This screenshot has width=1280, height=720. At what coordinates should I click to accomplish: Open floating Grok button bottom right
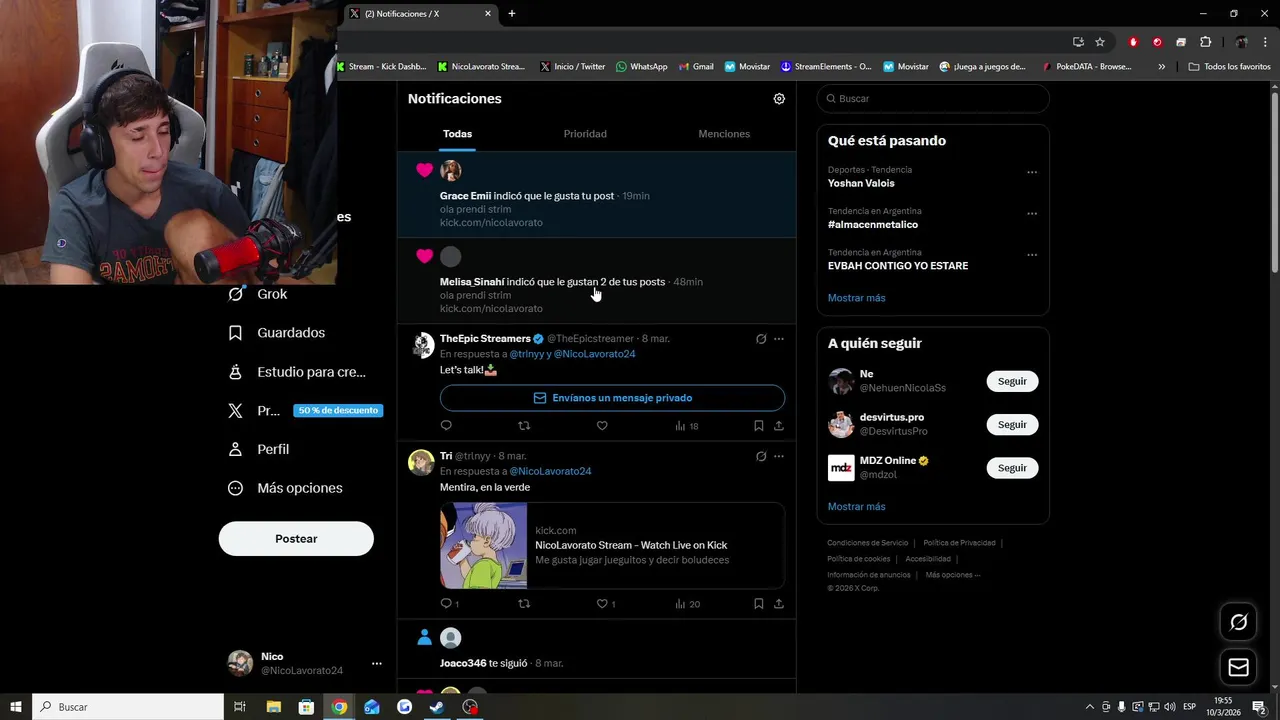coord(1239,623)
